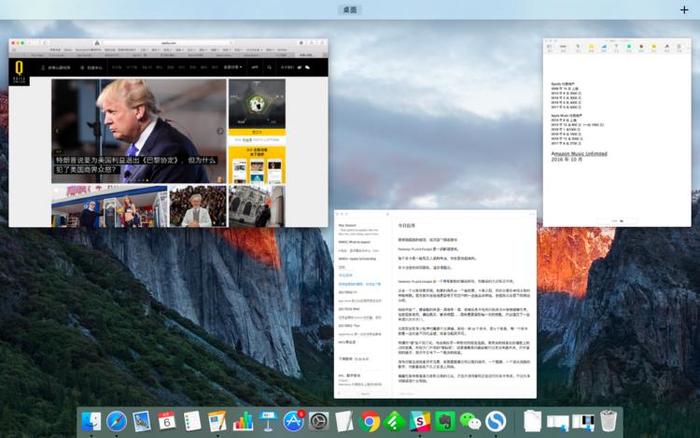Click 'Amazon Music Unlimited' text in Pages document
Image resolution: width=700 pixels, height=438 pixels.
(579, 154)
